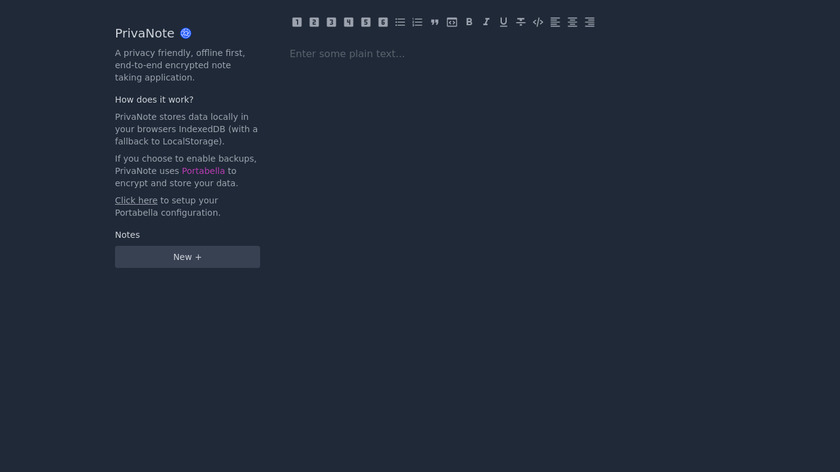This screenshot has width=840, height=472.
Task: Click the blue PrivaNote logo icon
Action: [185, 33]
